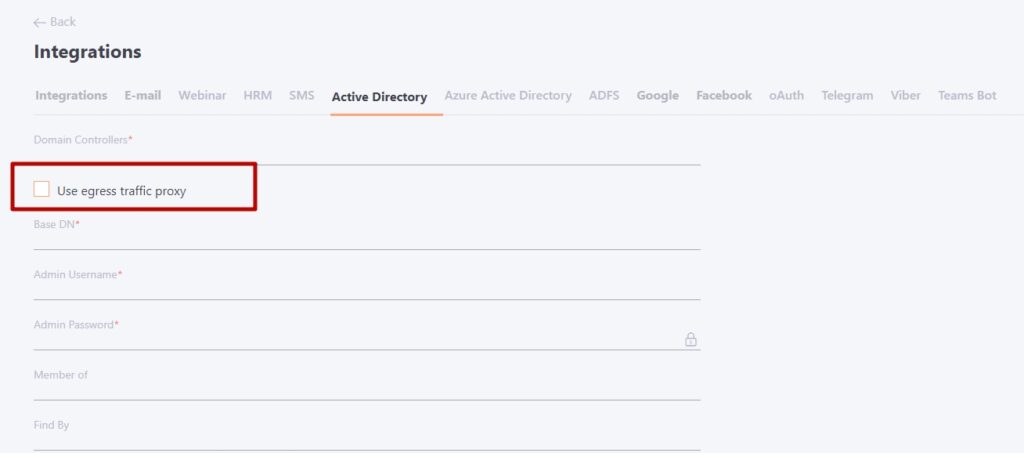
Task: Open the E-mail tab
Action: (142, 95)
